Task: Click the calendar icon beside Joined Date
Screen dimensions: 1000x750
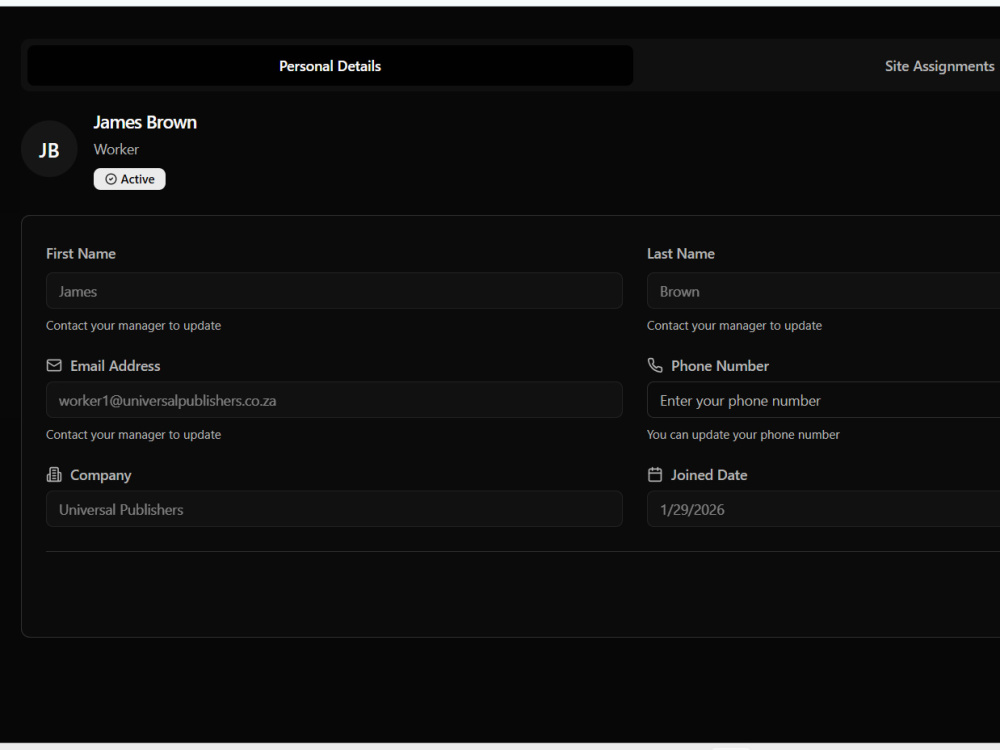Action: coord(655,474)
